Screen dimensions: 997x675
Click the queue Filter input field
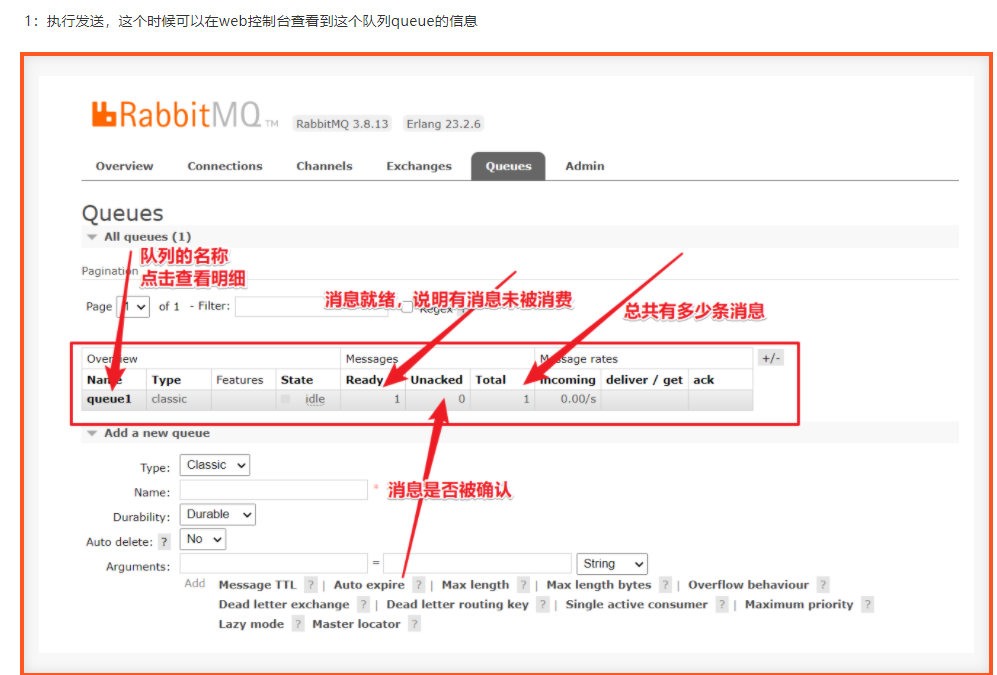coord(312,306)
